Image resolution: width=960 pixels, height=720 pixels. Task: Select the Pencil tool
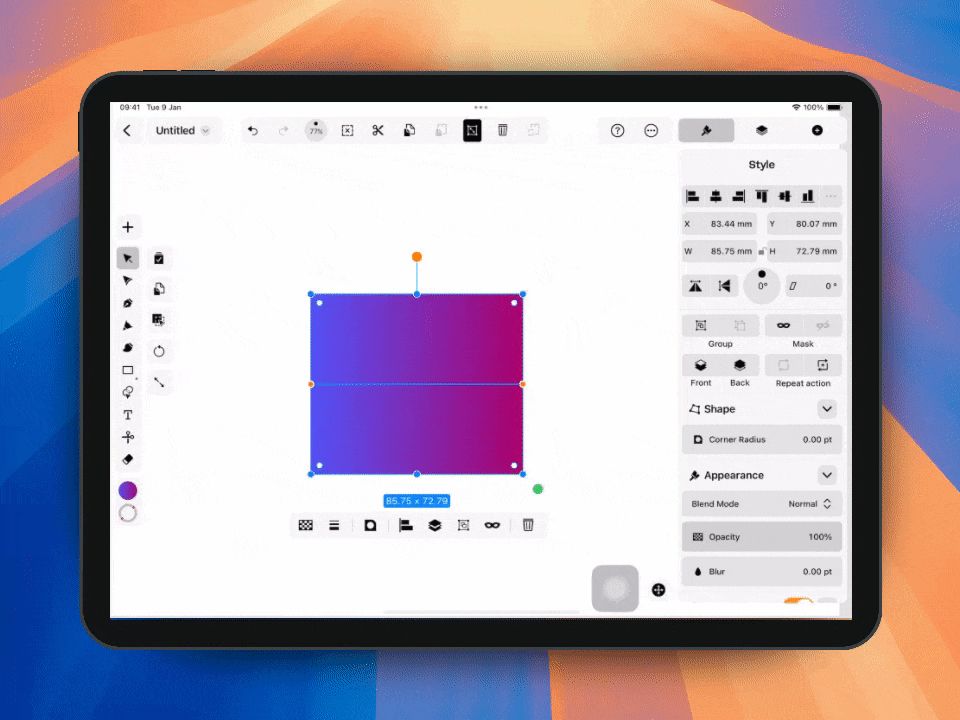pyautogui.click(x=127, y=325)
